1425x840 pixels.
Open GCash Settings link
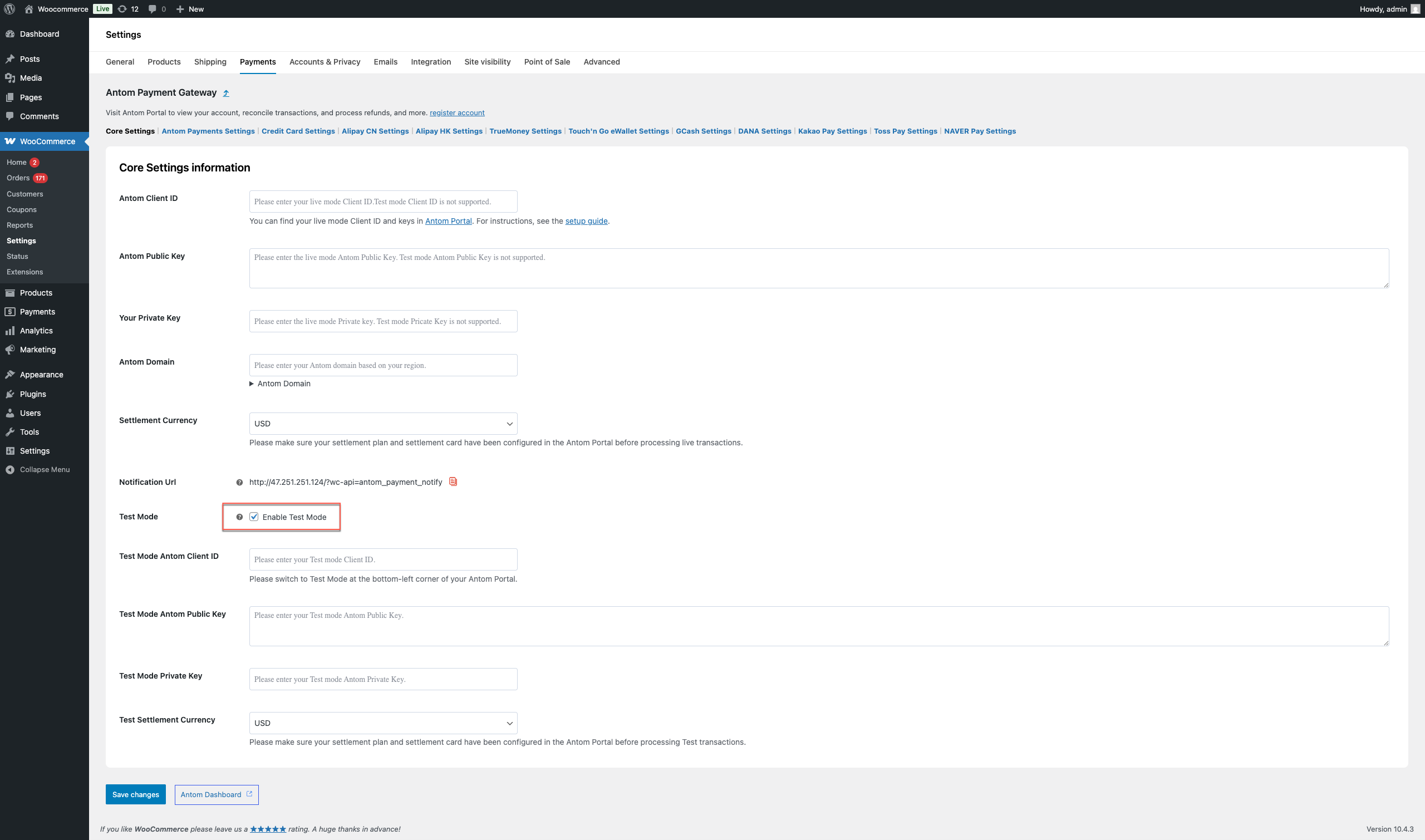click(704, 131)
